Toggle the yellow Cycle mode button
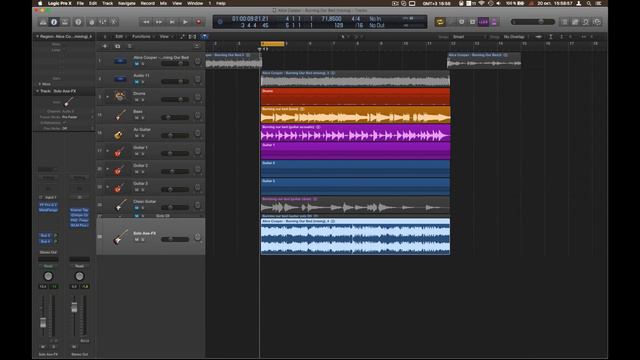The image size is (640, 360). (440, 22)
